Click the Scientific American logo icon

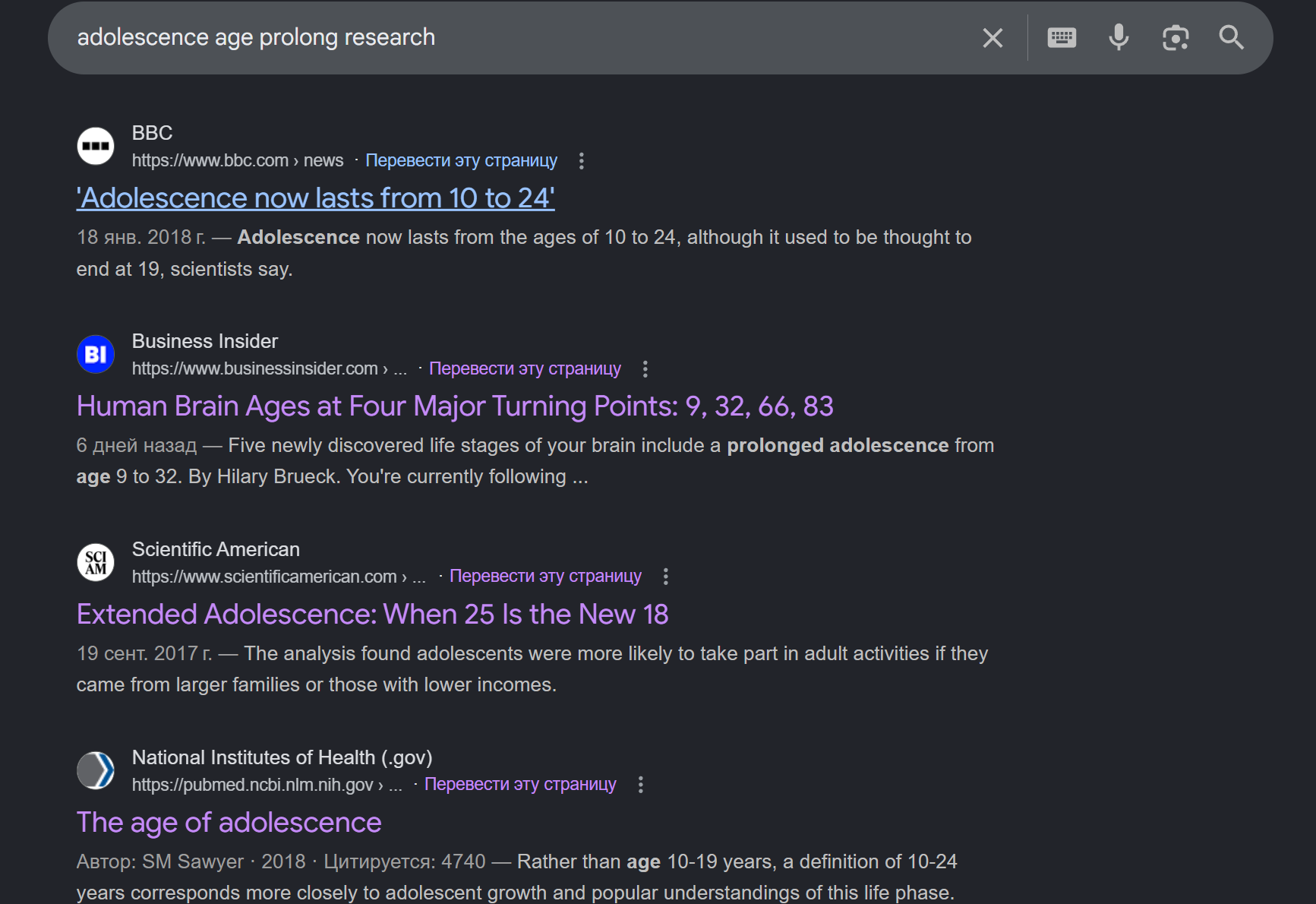[96, 562]
